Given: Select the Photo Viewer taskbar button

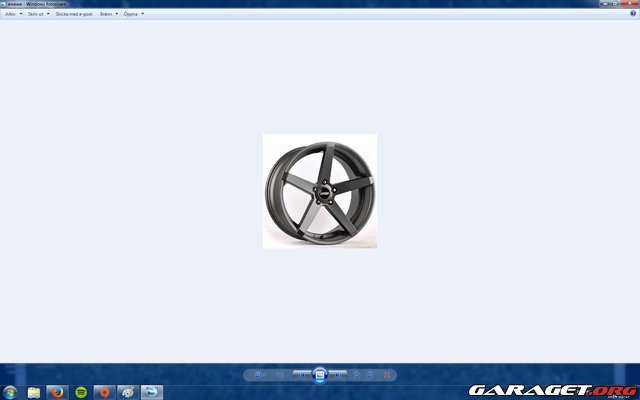Looking at the screenshot, I should (x=152, y=393).
